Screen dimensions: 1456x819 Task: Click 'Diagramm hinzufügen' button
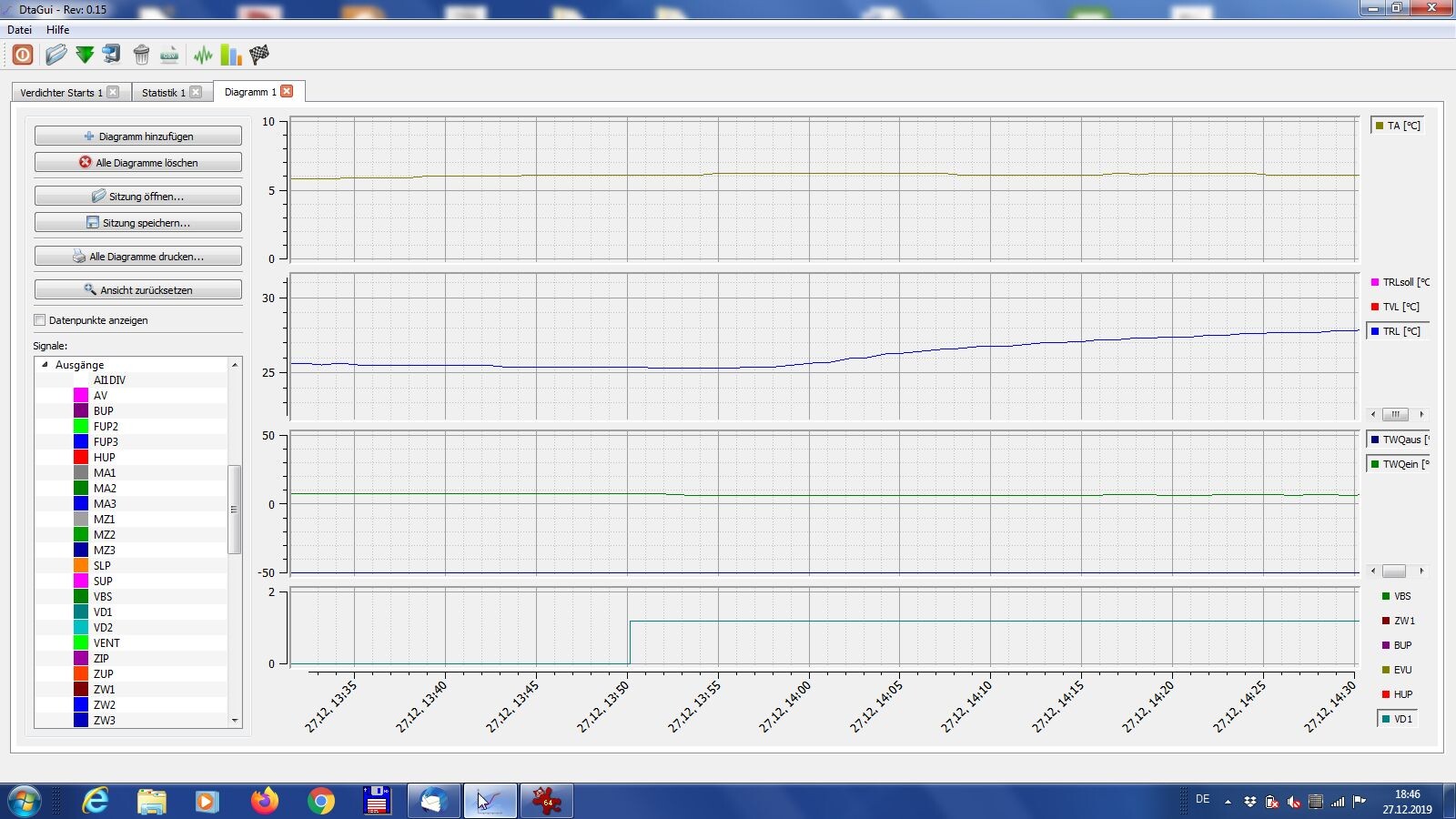[138, 136]
